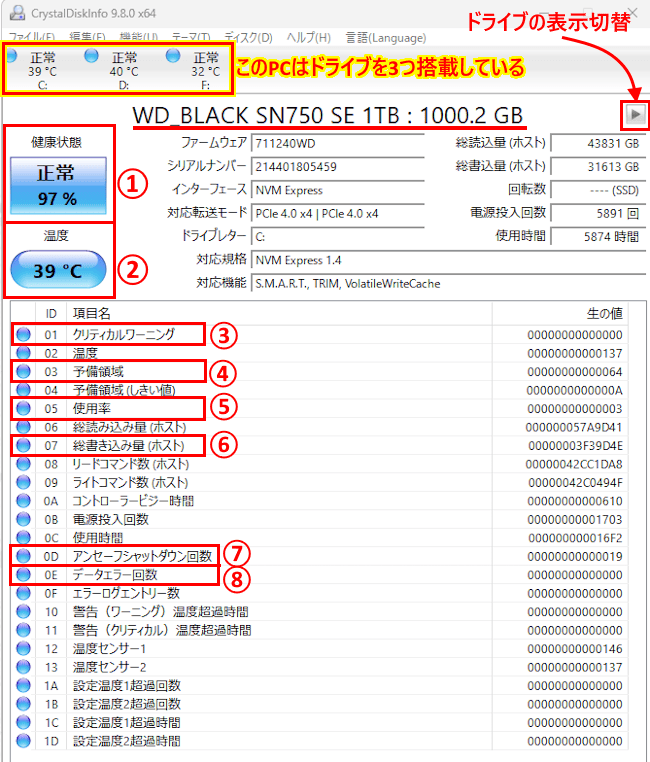This screenshot has height=762, width=650.
Task: Click status orb for 警告（ワーニング）温度超過時間 row
Action: [x=23, y=611]
